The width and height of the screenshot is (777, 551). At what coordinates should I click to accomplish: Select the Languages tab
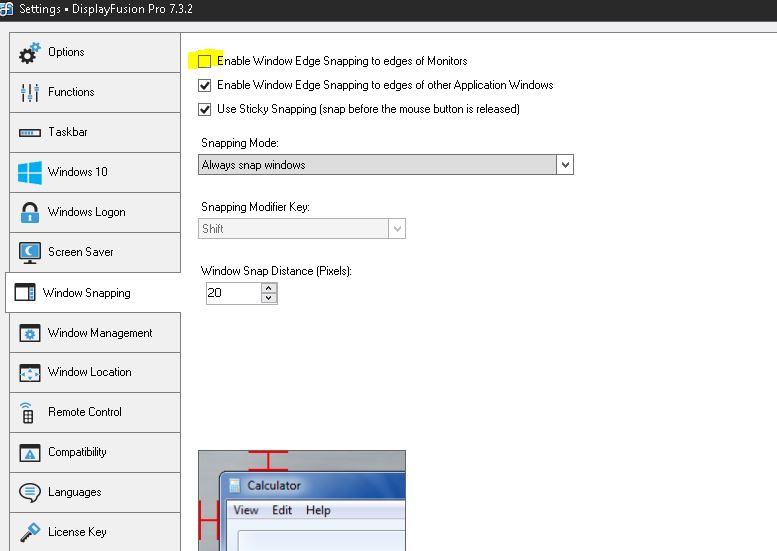pyautogui.click(x=74, y=492)
